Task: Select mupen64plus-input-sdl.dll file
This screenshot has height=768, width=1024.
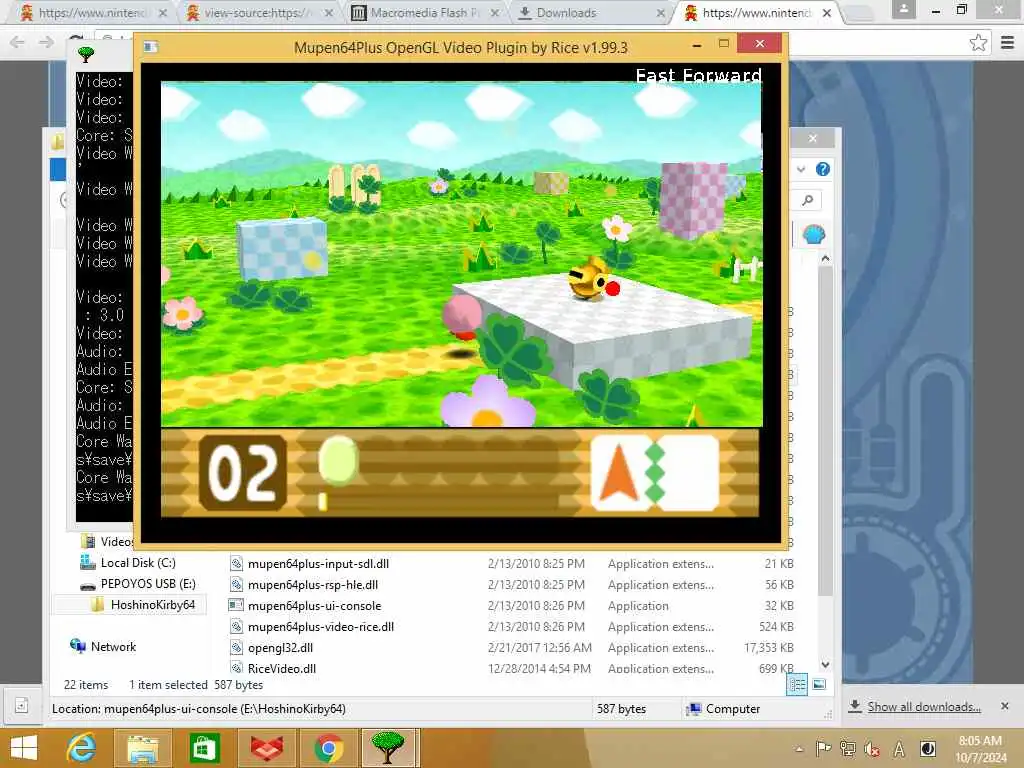Action: (x=318, y=564)
